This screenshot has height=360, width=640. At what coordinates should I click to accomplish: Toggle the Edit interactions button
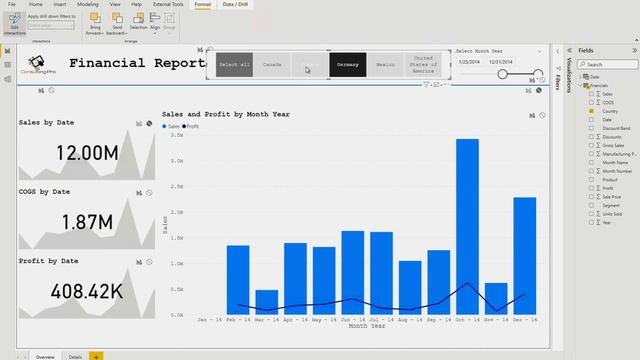pyautogui.click(x=15, y=23)
